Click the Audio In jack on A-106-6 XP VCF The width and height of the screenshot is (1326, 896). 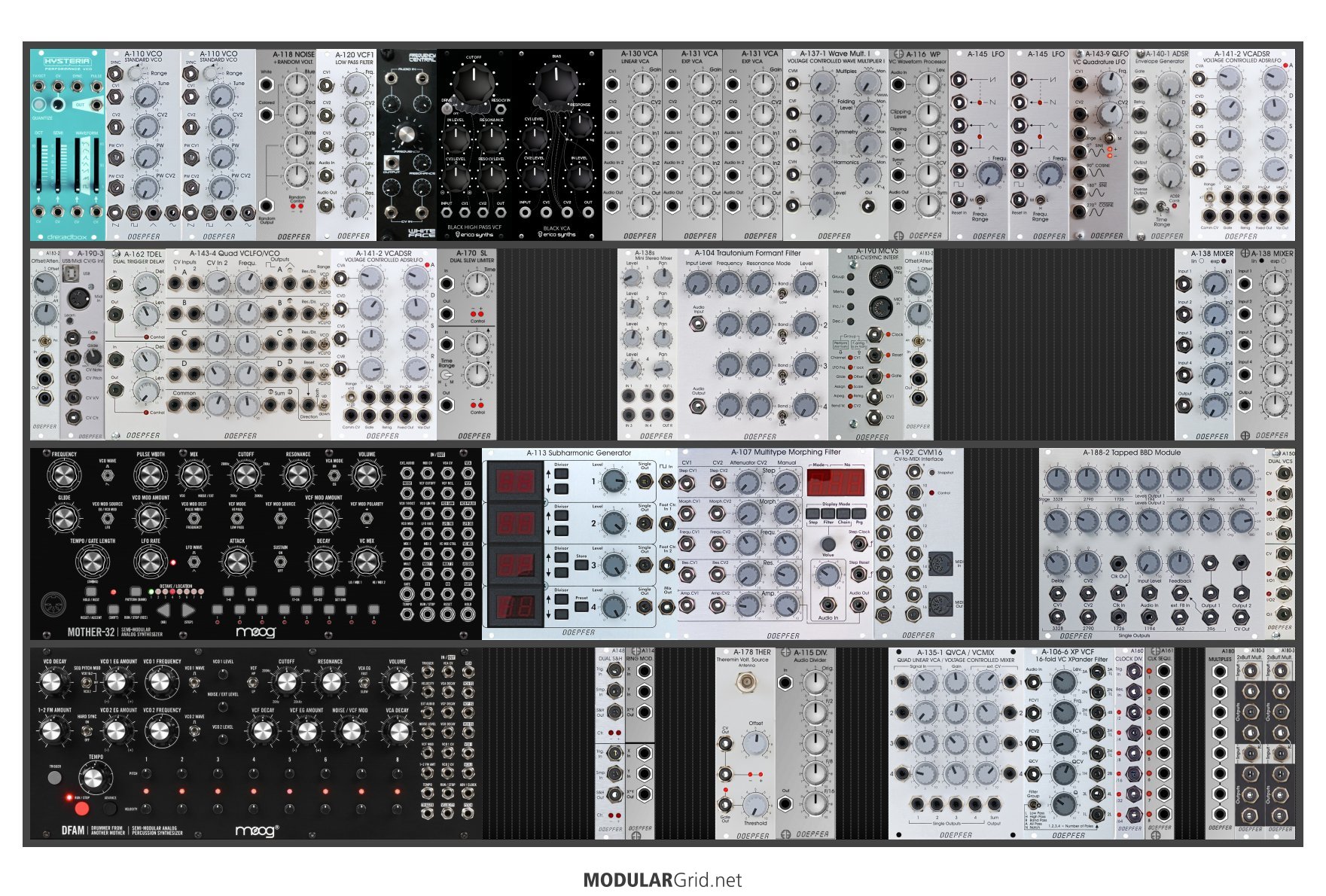tap(1033, 682)
